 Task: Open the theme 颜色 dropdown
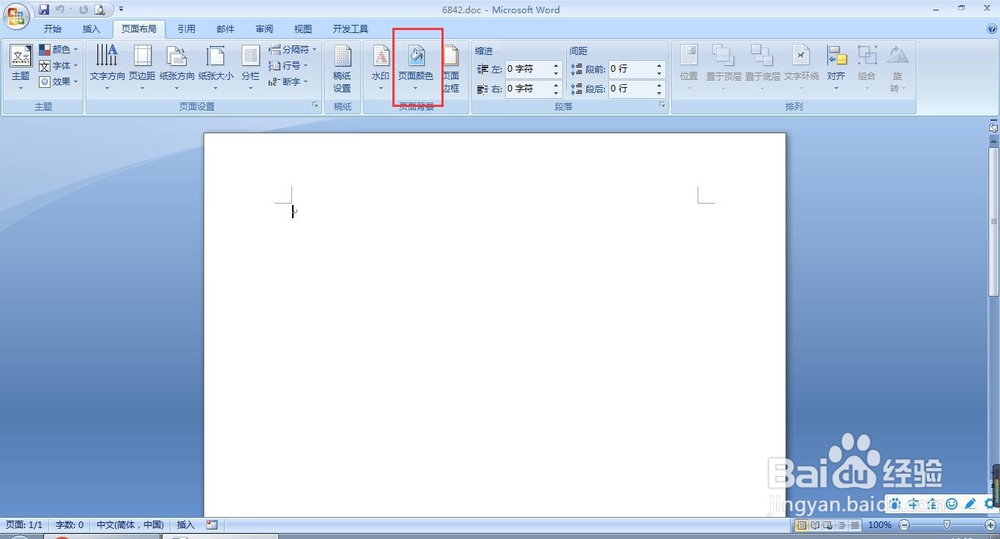point(58,49)
